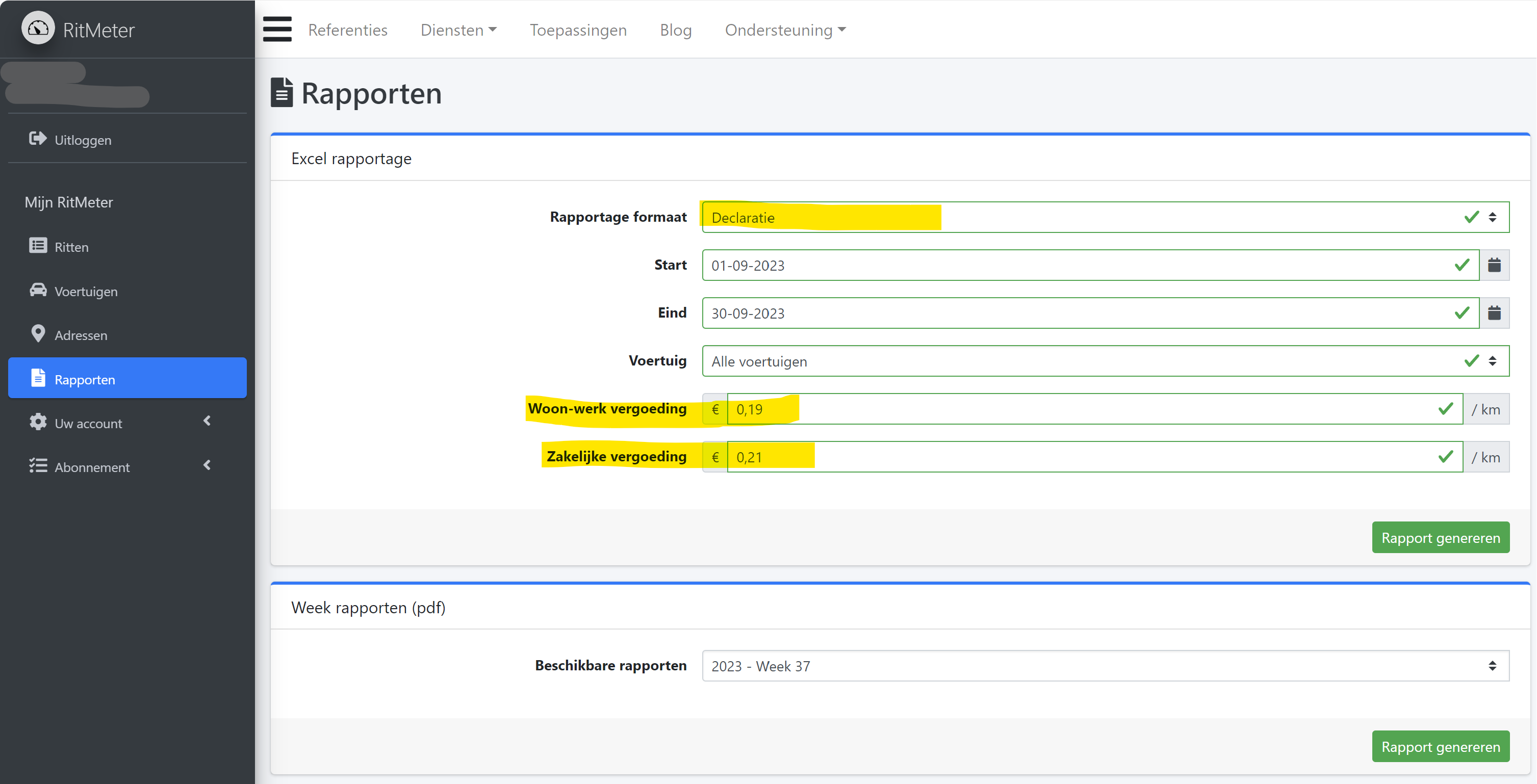Expand the Ondersteuning menu
1537x784 pixels.
click(x=785, y=30)
